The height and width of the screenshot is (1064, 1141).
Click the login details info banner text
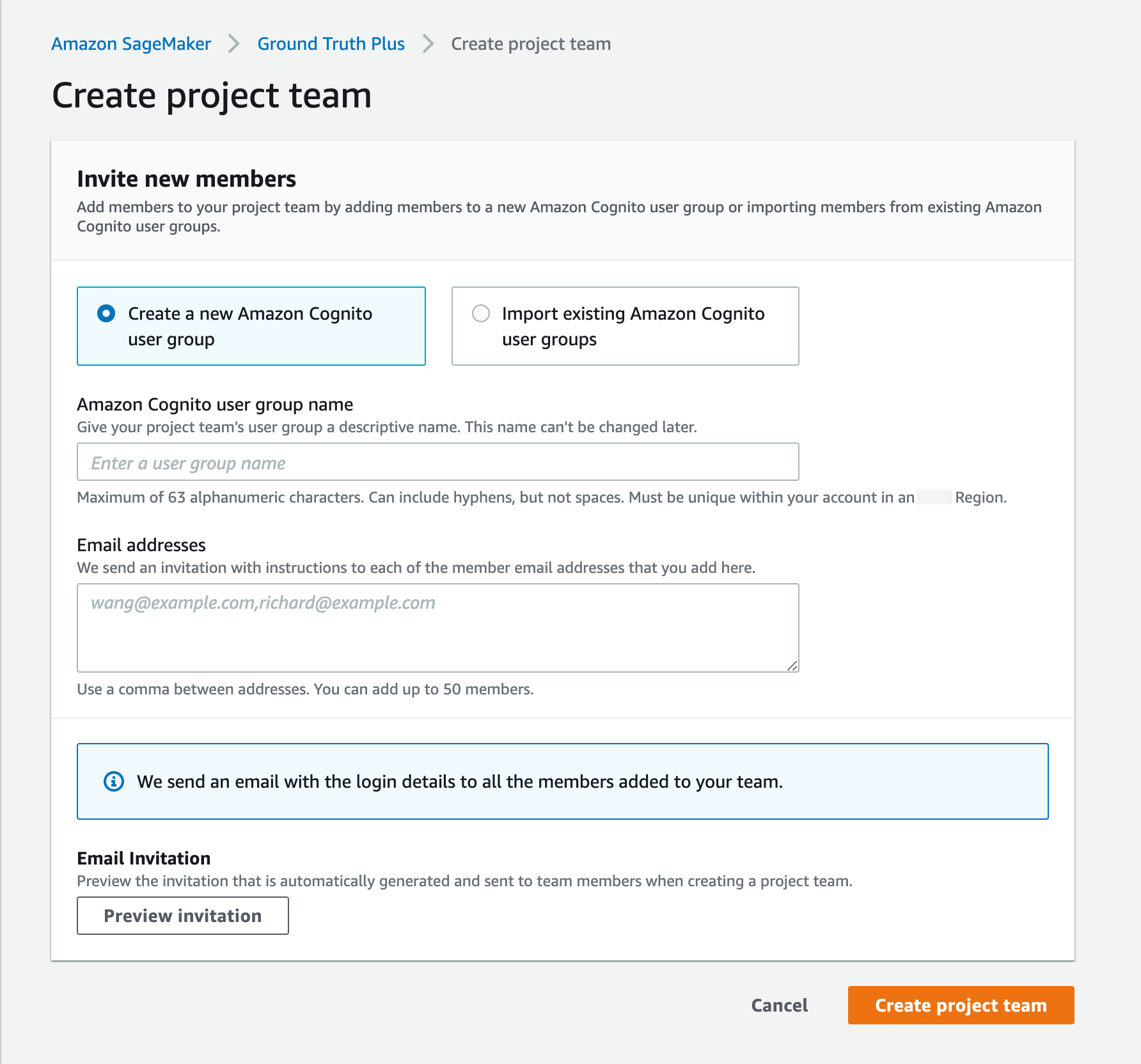pos(459,781)
